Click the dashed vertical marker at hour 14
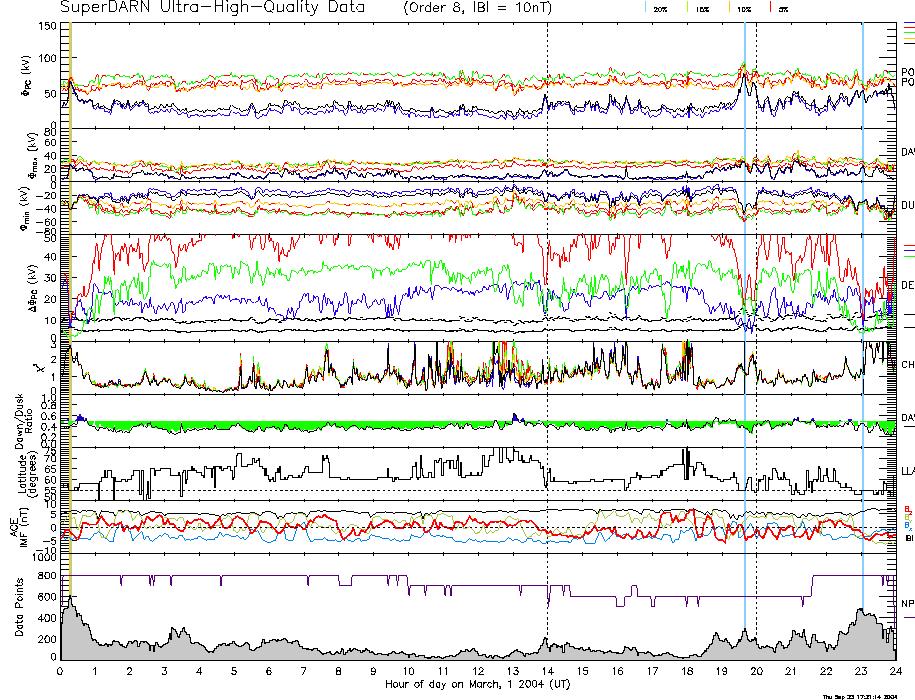Viewport: 915px width, 700px height. 547,341
